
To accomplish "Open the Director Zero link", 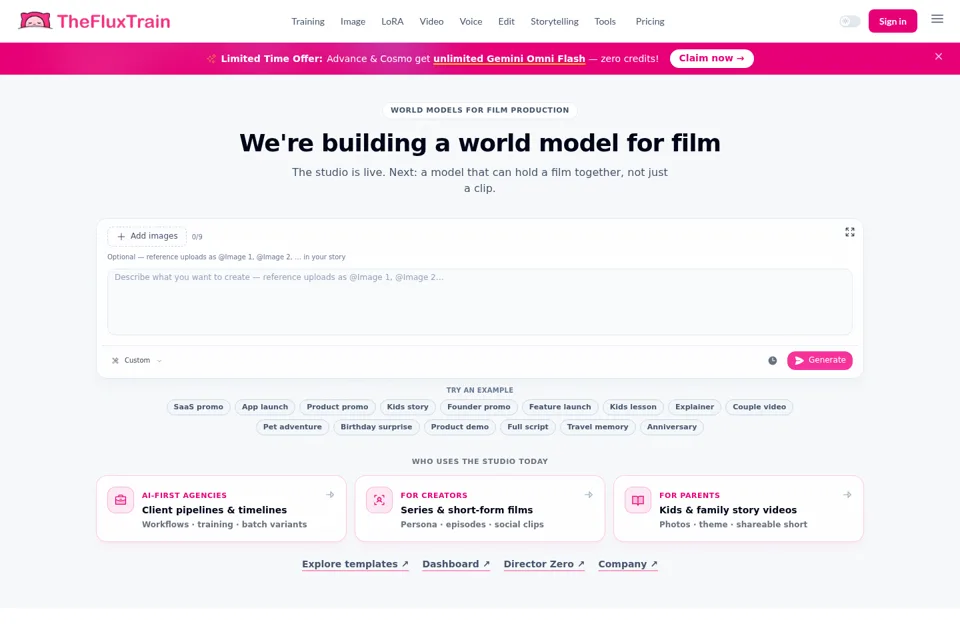I will point(544,564).
